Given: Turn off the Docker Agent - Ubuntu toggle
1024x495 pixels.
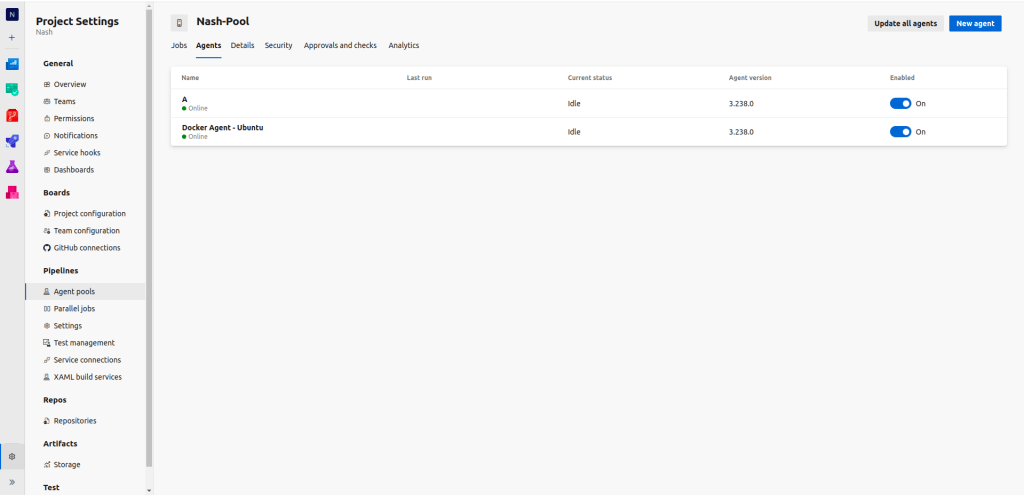Looking at the screenshot, I should (x=900, y=131).
